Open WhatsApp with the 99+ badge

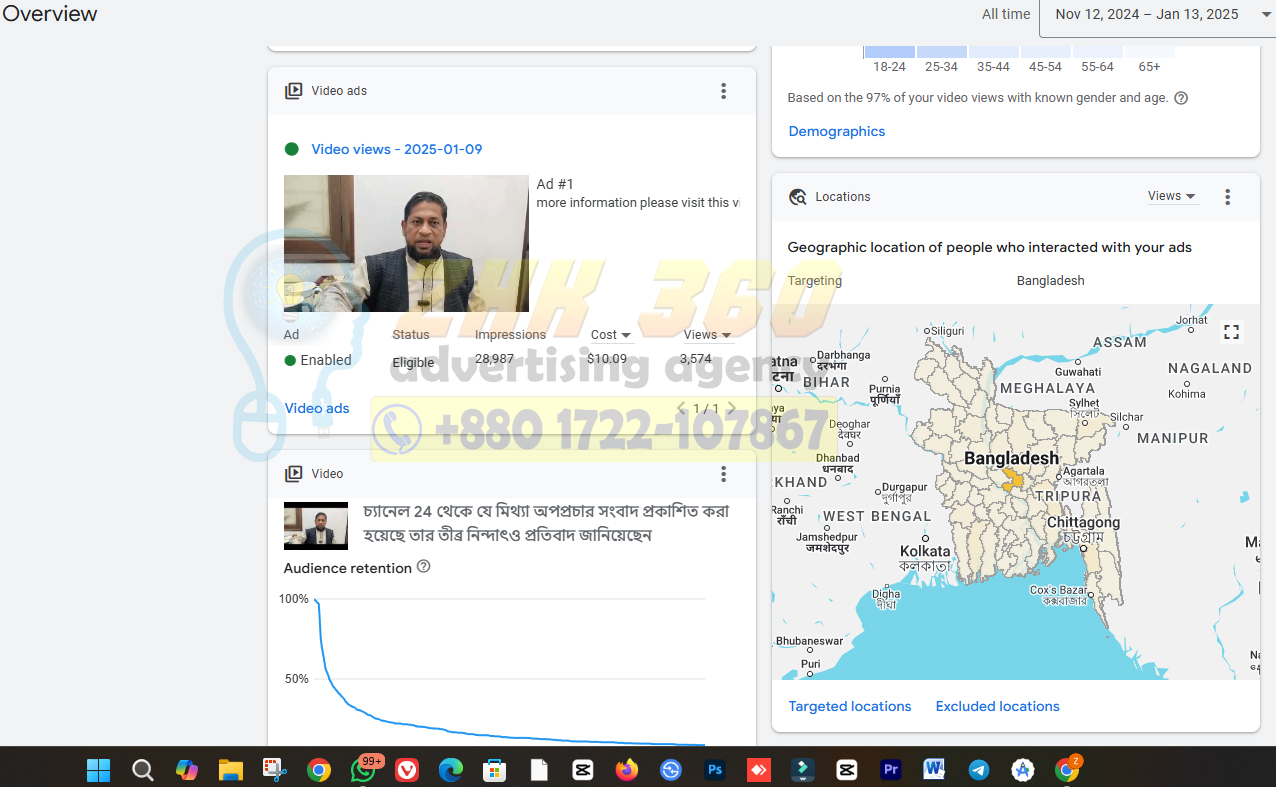tap(364, 769)
